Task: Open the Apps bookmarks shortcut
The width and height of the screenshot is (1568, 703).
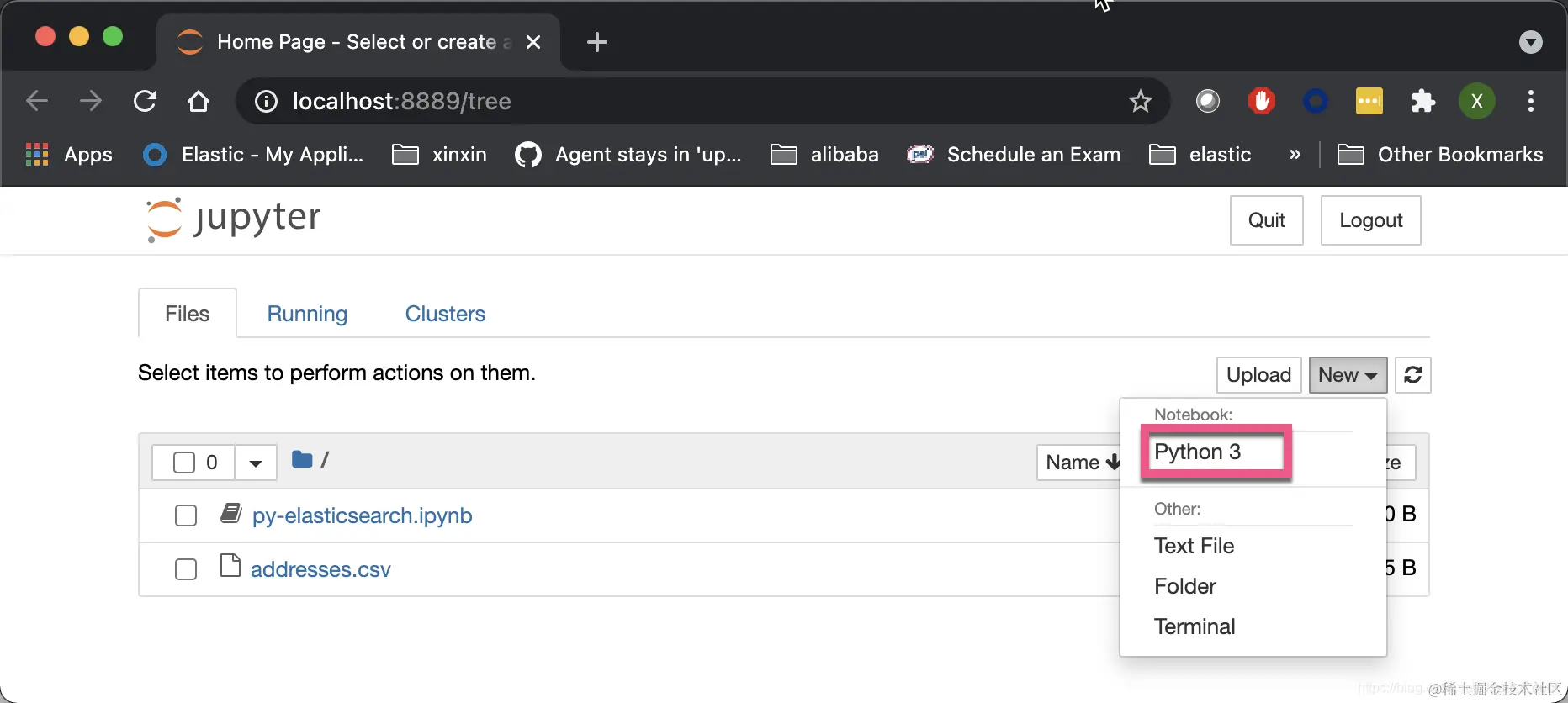Action: pos(70,155)
